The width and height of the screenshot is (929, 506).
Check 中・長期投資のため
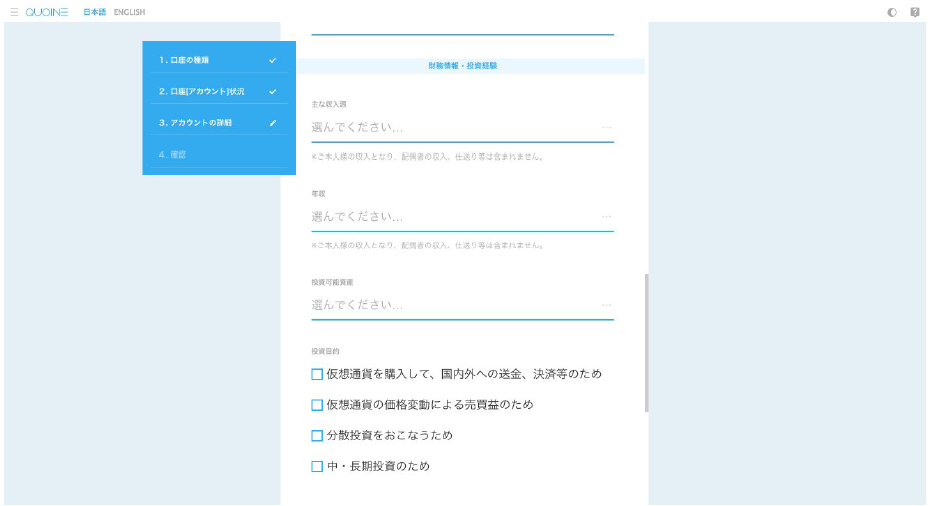[x=317, y=467]
